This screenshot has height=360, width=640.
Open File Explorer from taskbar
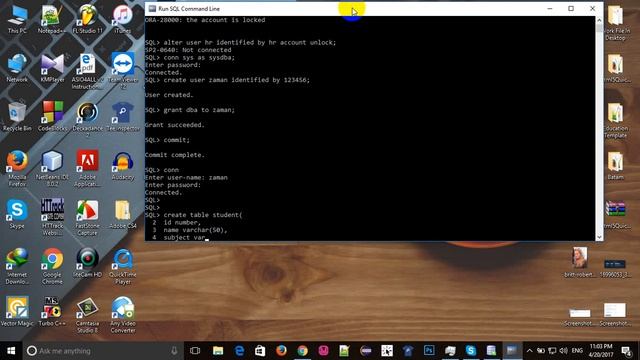(x=218, y=351)
